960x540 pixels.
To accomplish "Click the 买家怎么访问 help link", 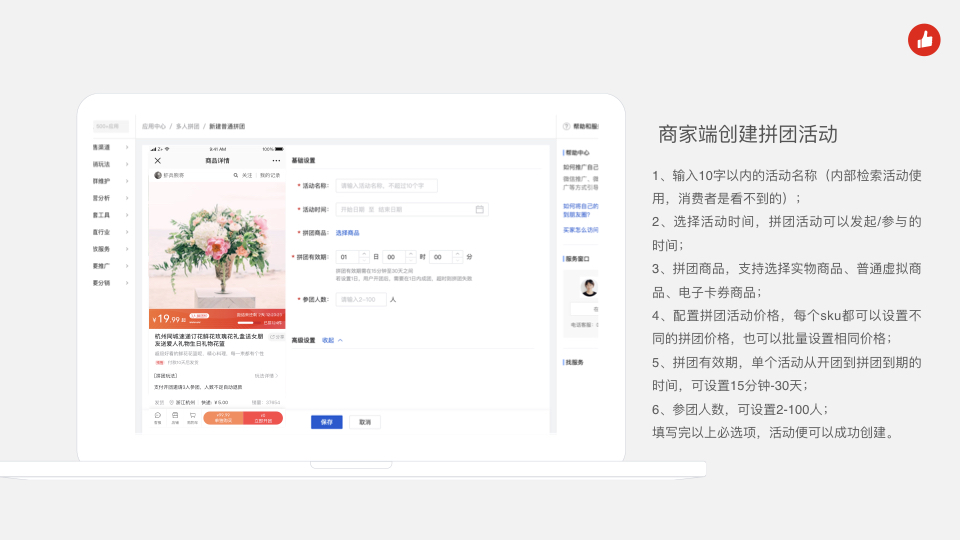I will pyautogui.click(x=580, y=230).
